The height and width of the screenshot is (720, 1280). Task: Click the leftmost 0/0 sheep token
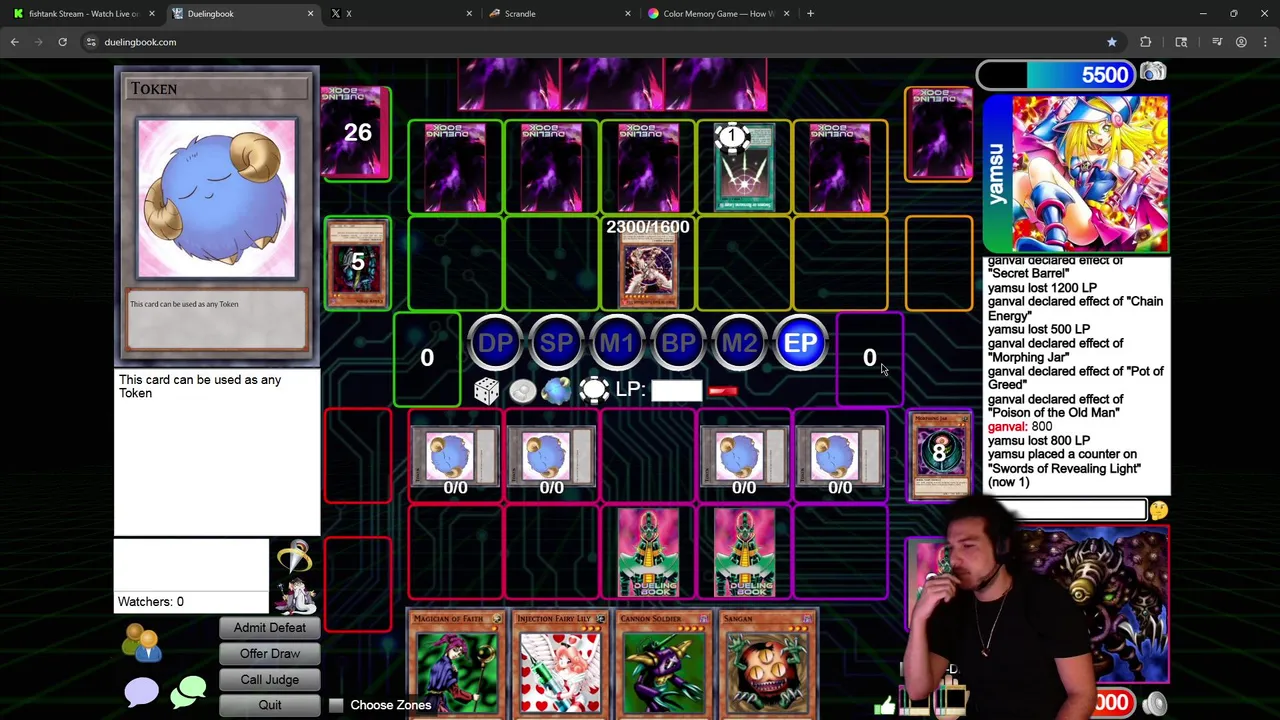tap(455, 457)
